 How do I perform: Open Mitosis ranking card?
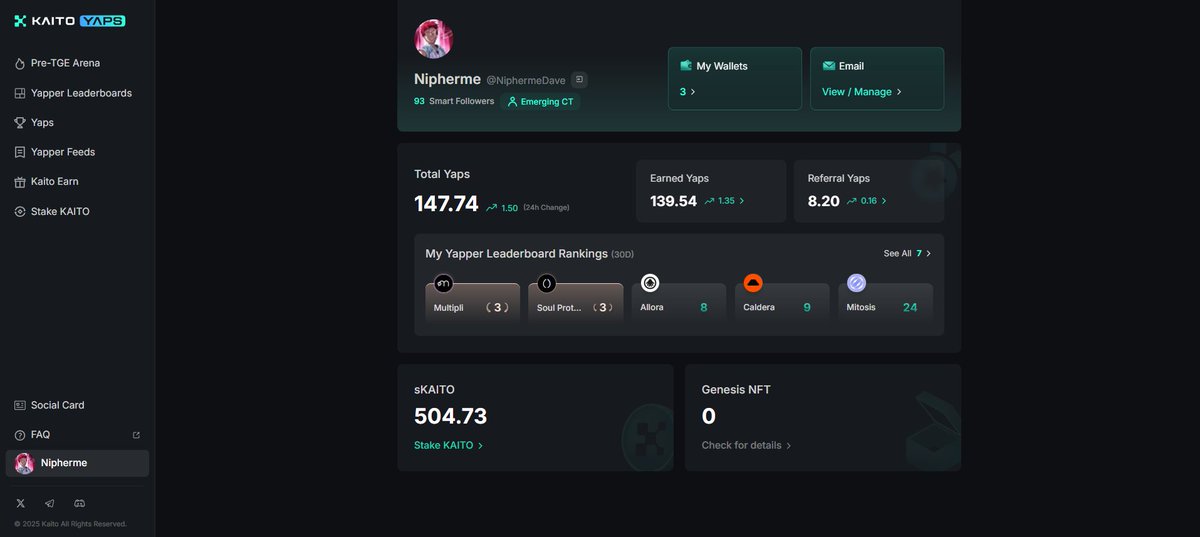click(x=885, y=303)
